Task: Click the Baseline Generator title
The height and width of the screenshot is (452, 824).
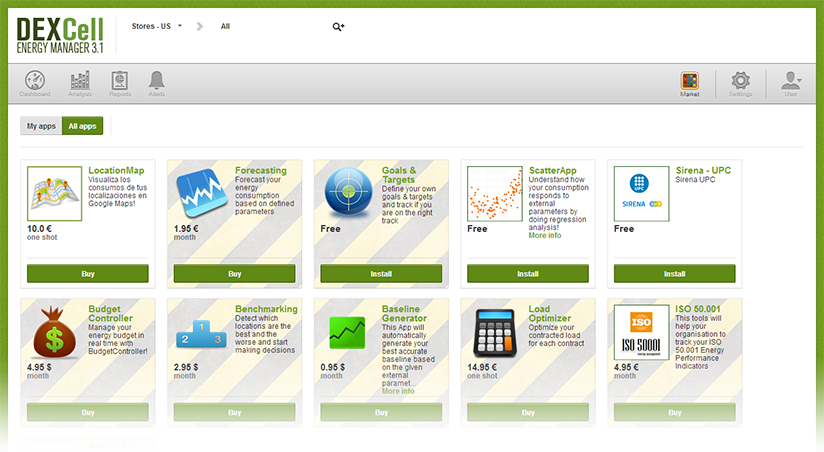Action: (x=404, y=314)
